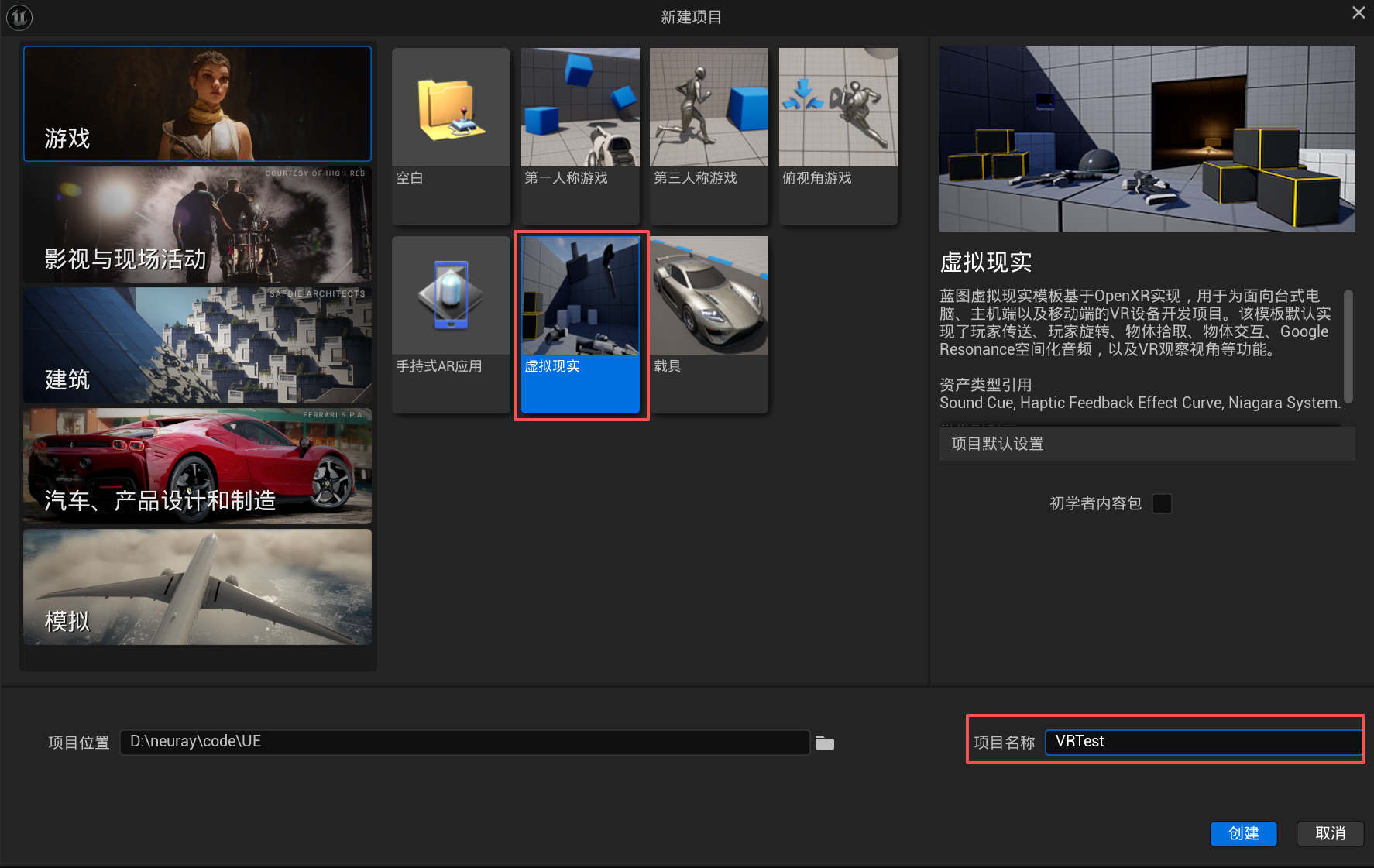Image resolution: width=1374 pixels, height=868 pixels.
Task: Click the description panel scrollbar
Action: (x=1348, y=346)
